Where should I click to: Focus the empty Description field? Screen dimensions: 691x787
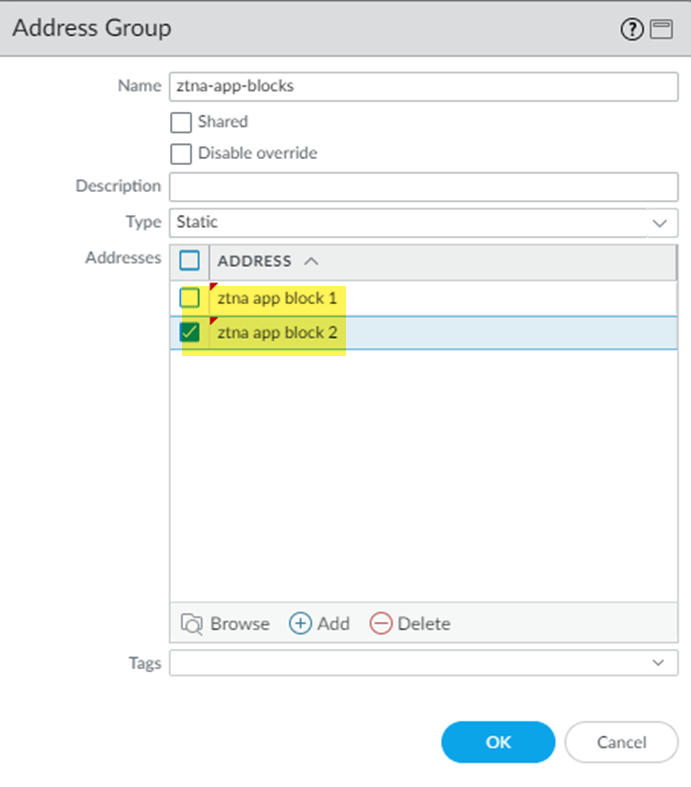tap(424, 186)
